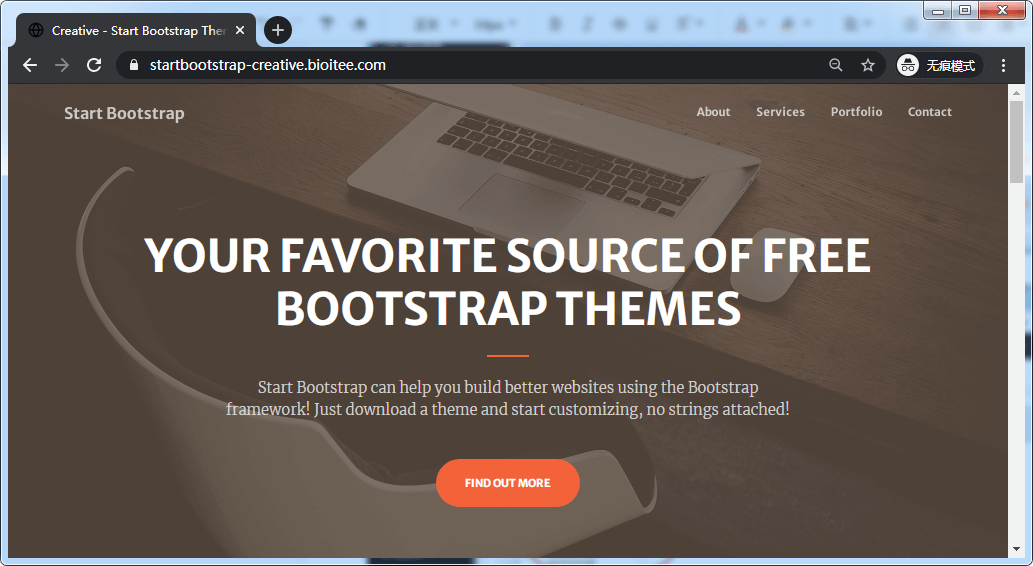Minimize the browser window
This screenshot has width=1033, height=566.
(x=938, y=10)
